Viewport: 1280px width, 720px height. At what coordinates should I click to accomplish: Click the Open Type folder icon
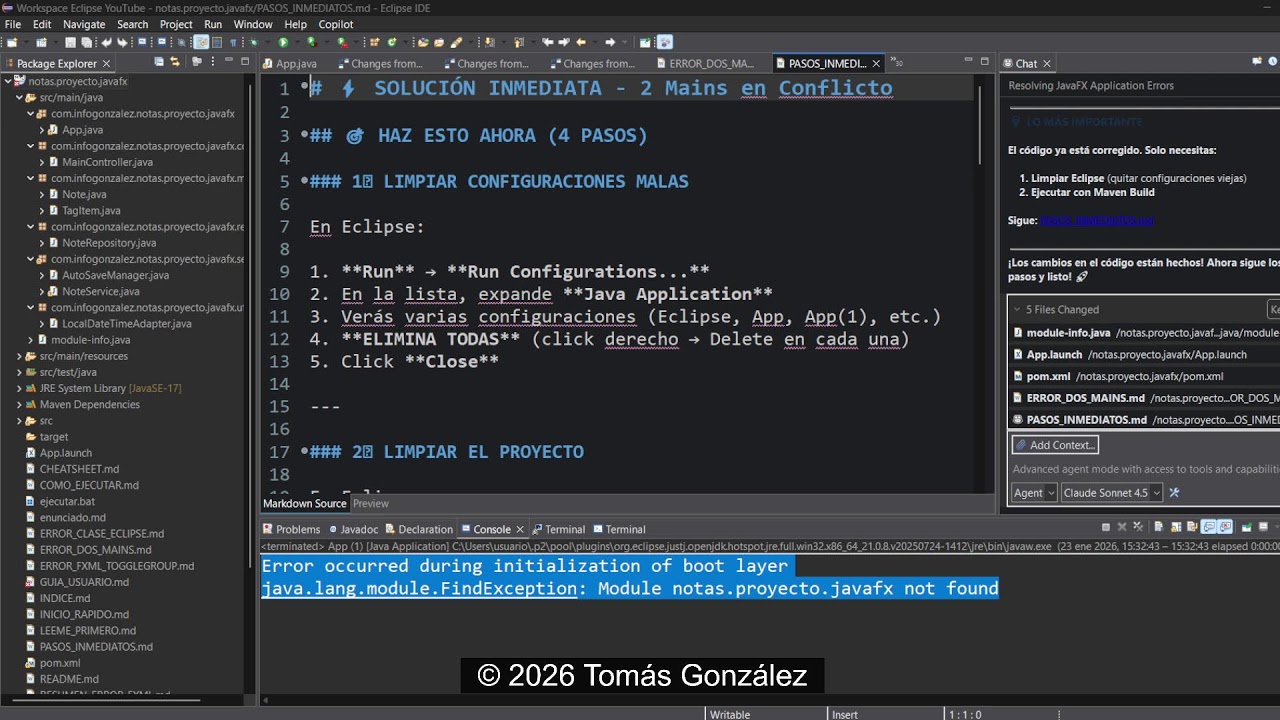(423, 43)
